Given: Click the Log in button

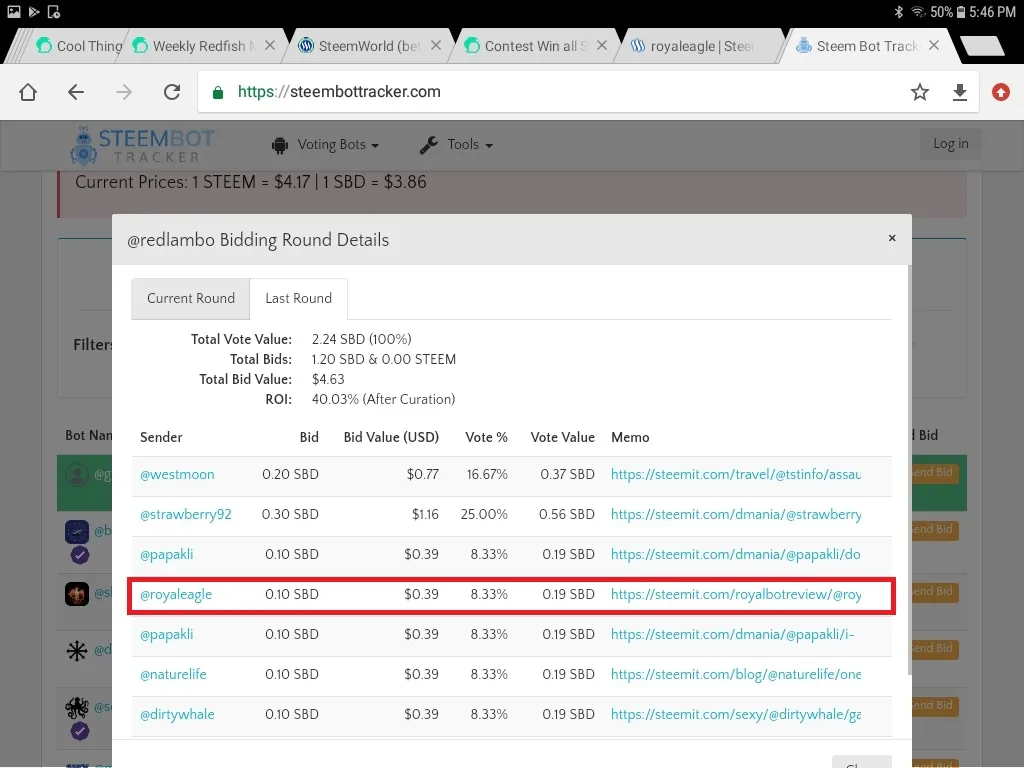Looking at the screenshot, I should (x=950, y=144).
